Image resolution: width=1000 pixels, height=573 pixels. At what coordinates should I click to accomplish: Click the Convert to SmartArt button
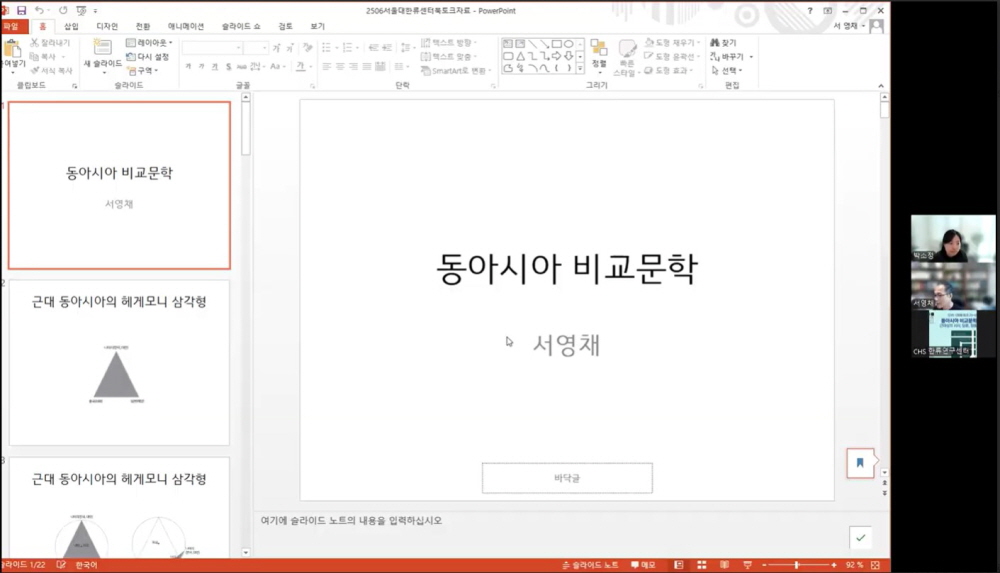tap(455, 70)
